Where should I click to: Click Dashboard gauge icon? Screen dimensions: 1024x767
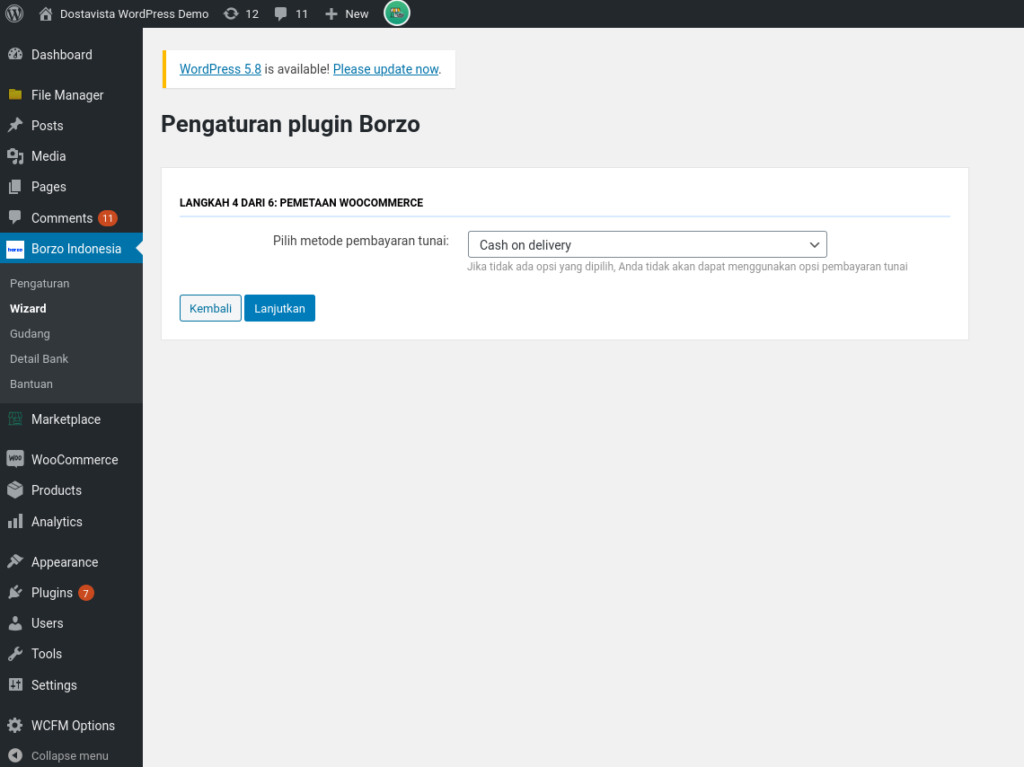pos(15,54)
